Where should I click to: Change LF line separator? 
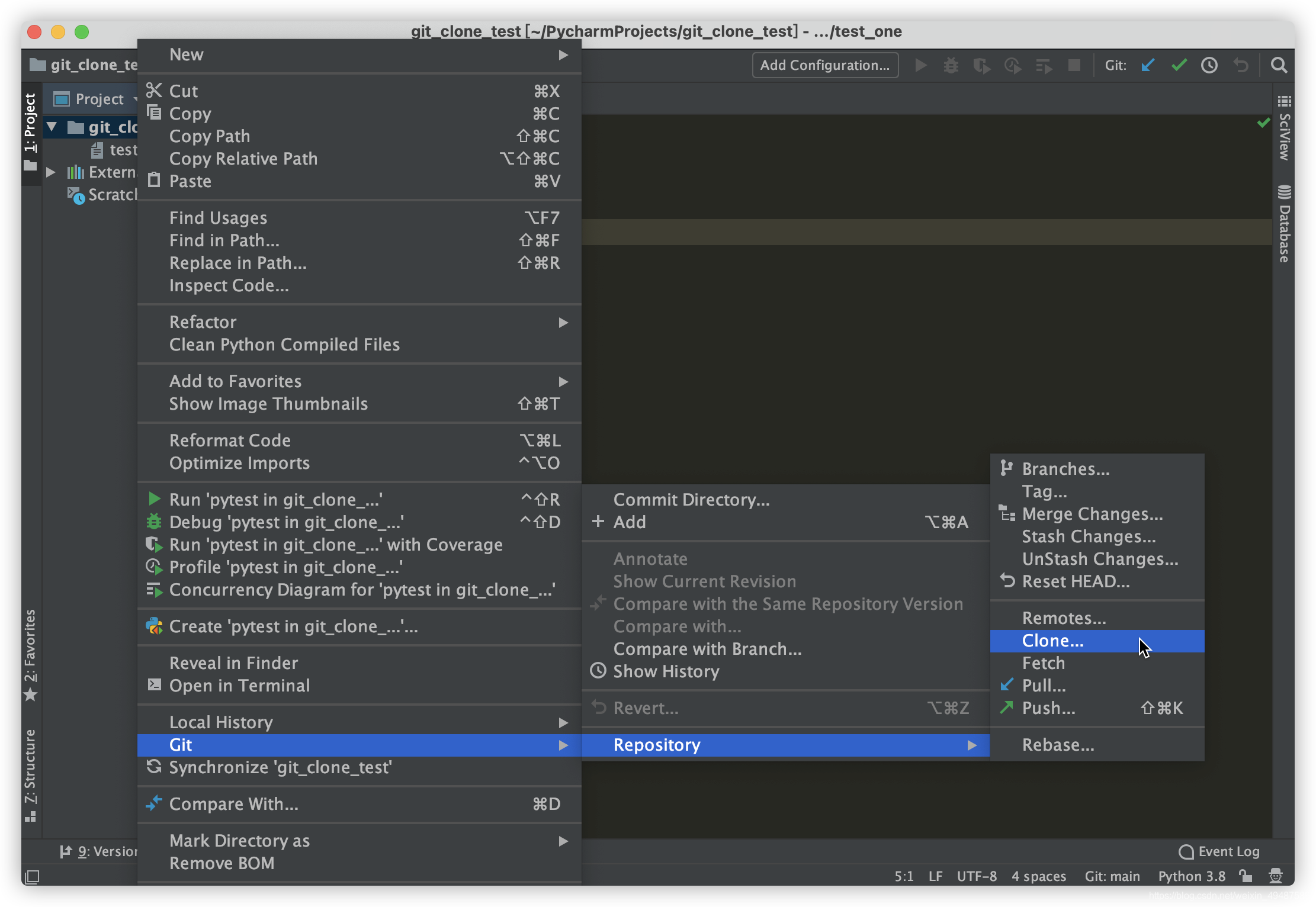click(x=935, y=876)
